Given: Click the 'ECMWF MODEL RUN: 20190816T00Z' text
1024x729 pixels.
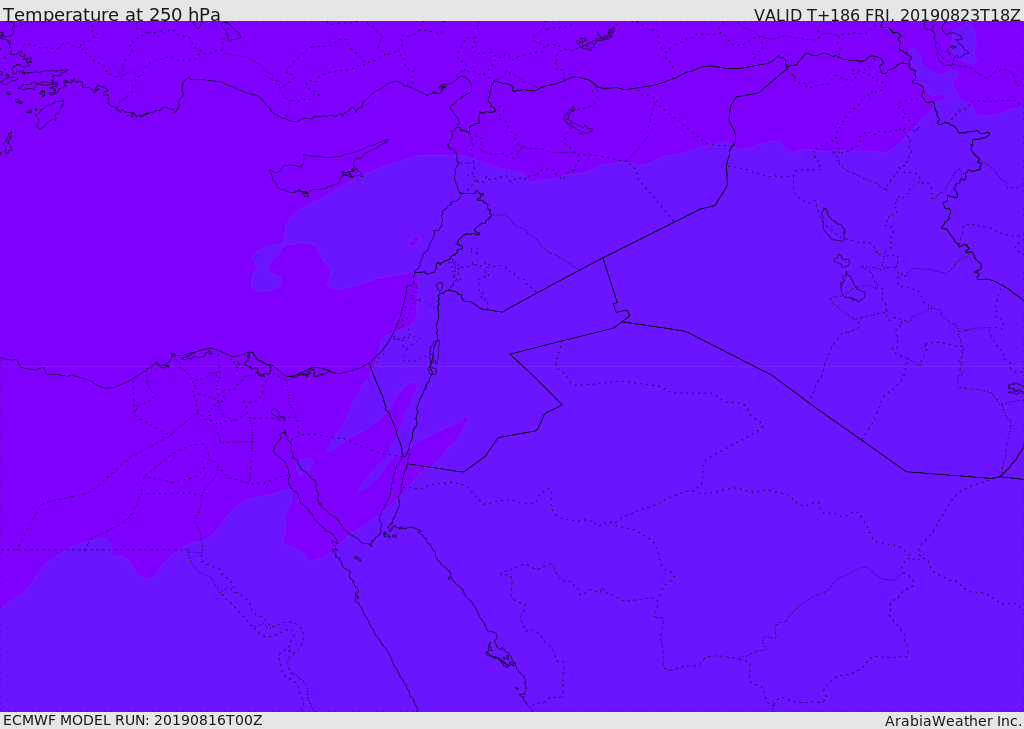Looking at the screenshot, I should tap(133, 721).
